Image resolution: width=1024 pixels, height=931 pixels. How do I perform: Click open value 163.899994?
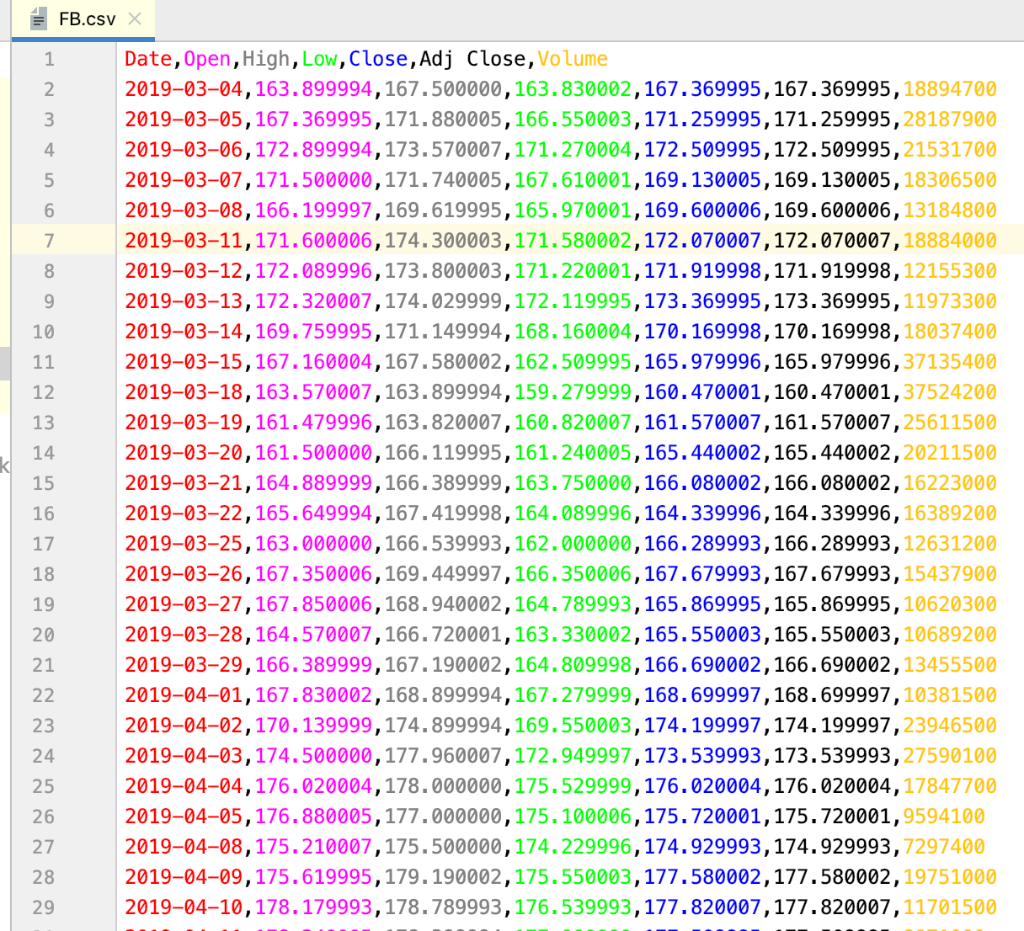click(313, 89)
